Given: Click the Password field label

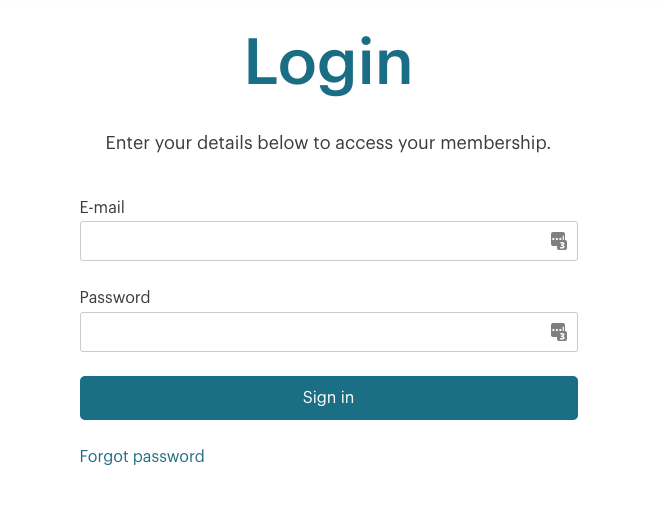Looking at the screenshot, I should tap(115, 297).
